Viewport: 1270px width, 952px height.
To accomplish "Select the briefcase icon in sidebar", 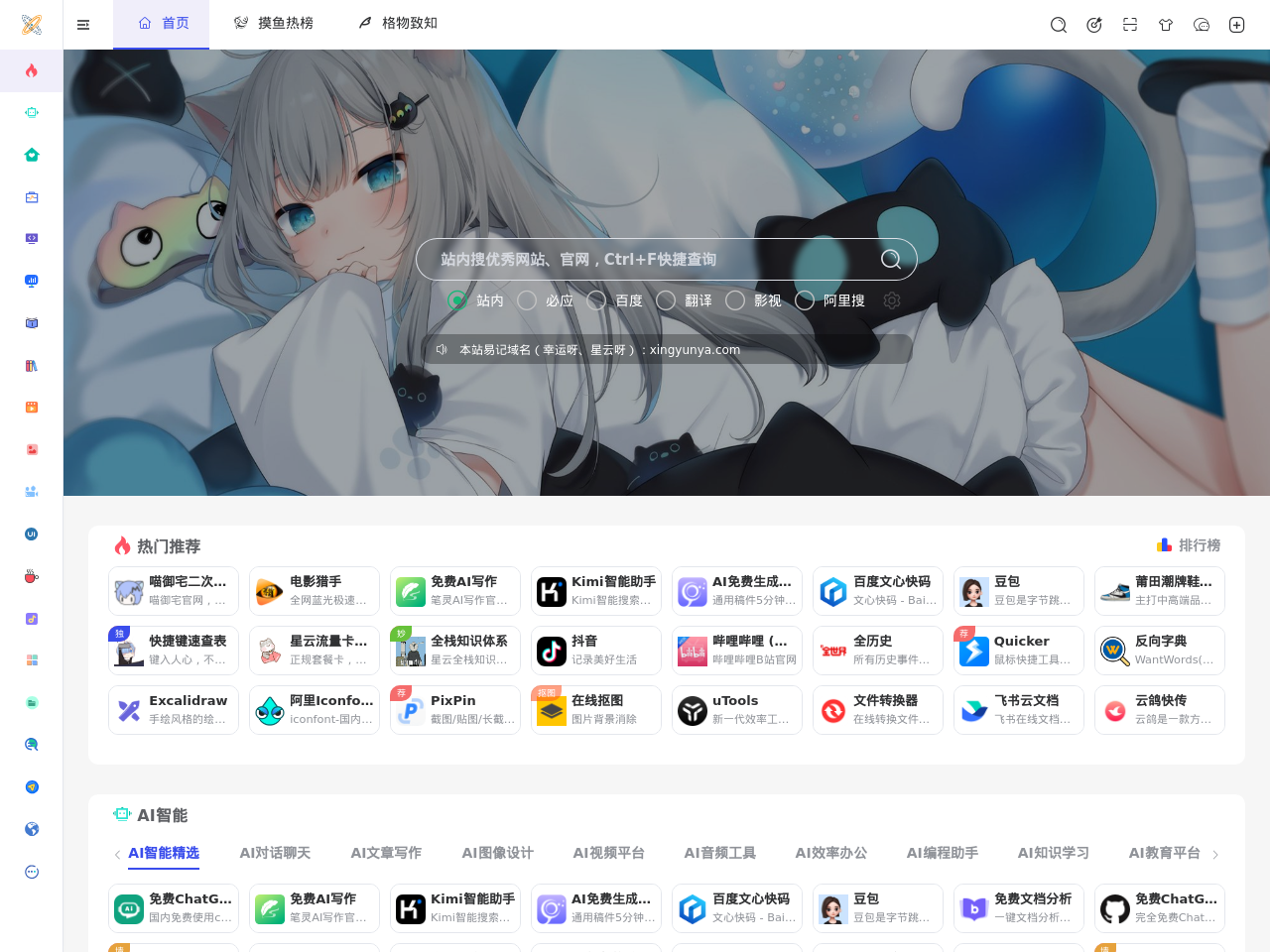I will 32,197.
